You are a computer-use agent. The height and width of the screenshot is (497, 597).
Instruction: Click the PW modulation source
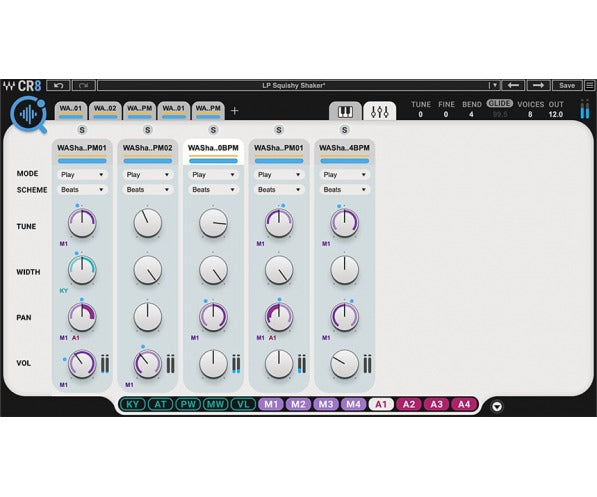pyautogui.click(x=188, y=404)
